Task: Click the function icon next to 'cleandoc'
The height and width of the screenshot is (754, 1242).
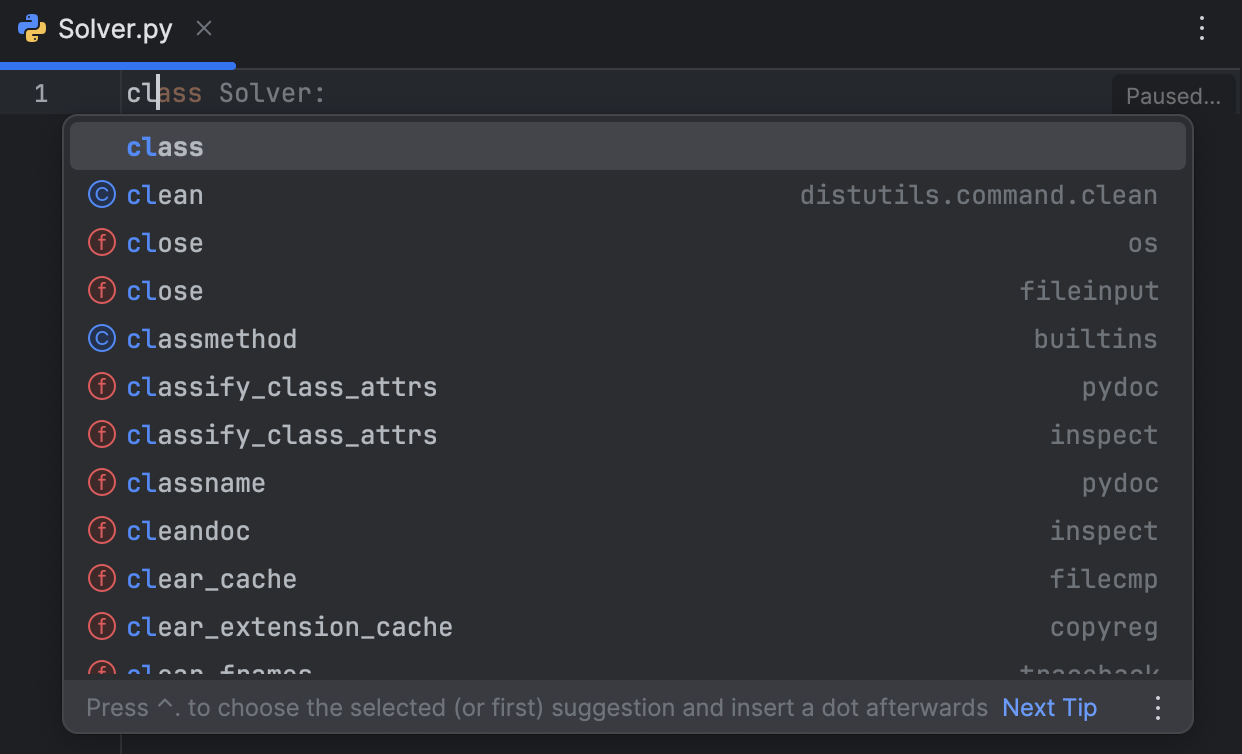Action: pyautogui.click(x=101, y=530)
